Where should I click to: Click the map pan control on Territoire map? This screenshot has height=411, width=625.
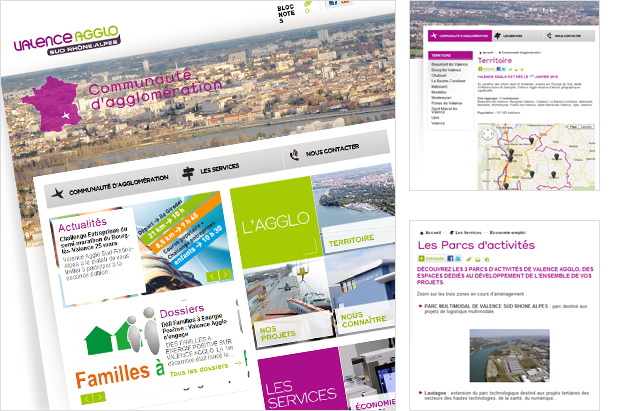[x=487, y=134]
